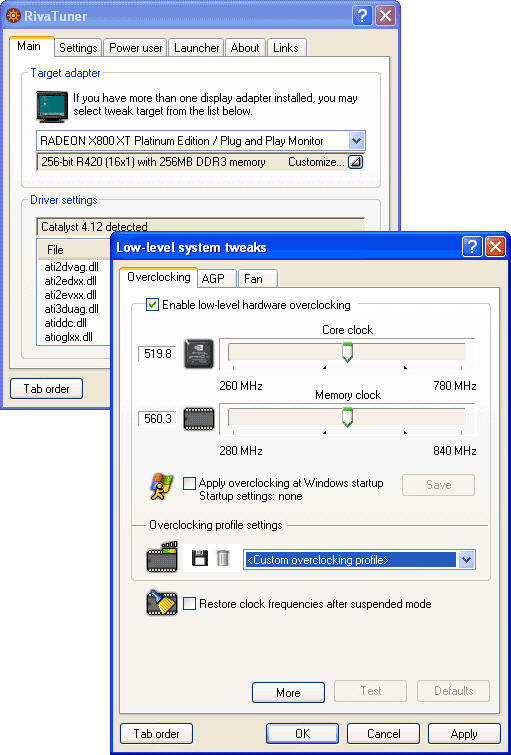Toggle Enable low-level hardware overclocking

click(152, 305)
